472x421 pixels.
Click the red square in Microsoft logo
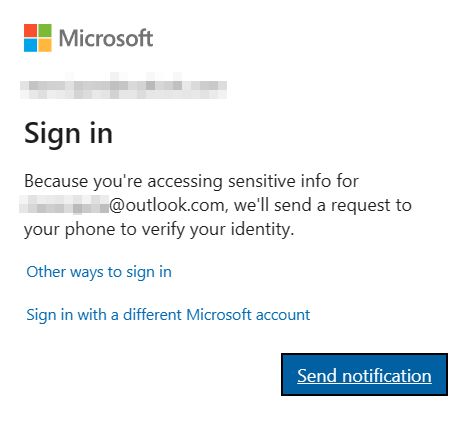(30, 30)
